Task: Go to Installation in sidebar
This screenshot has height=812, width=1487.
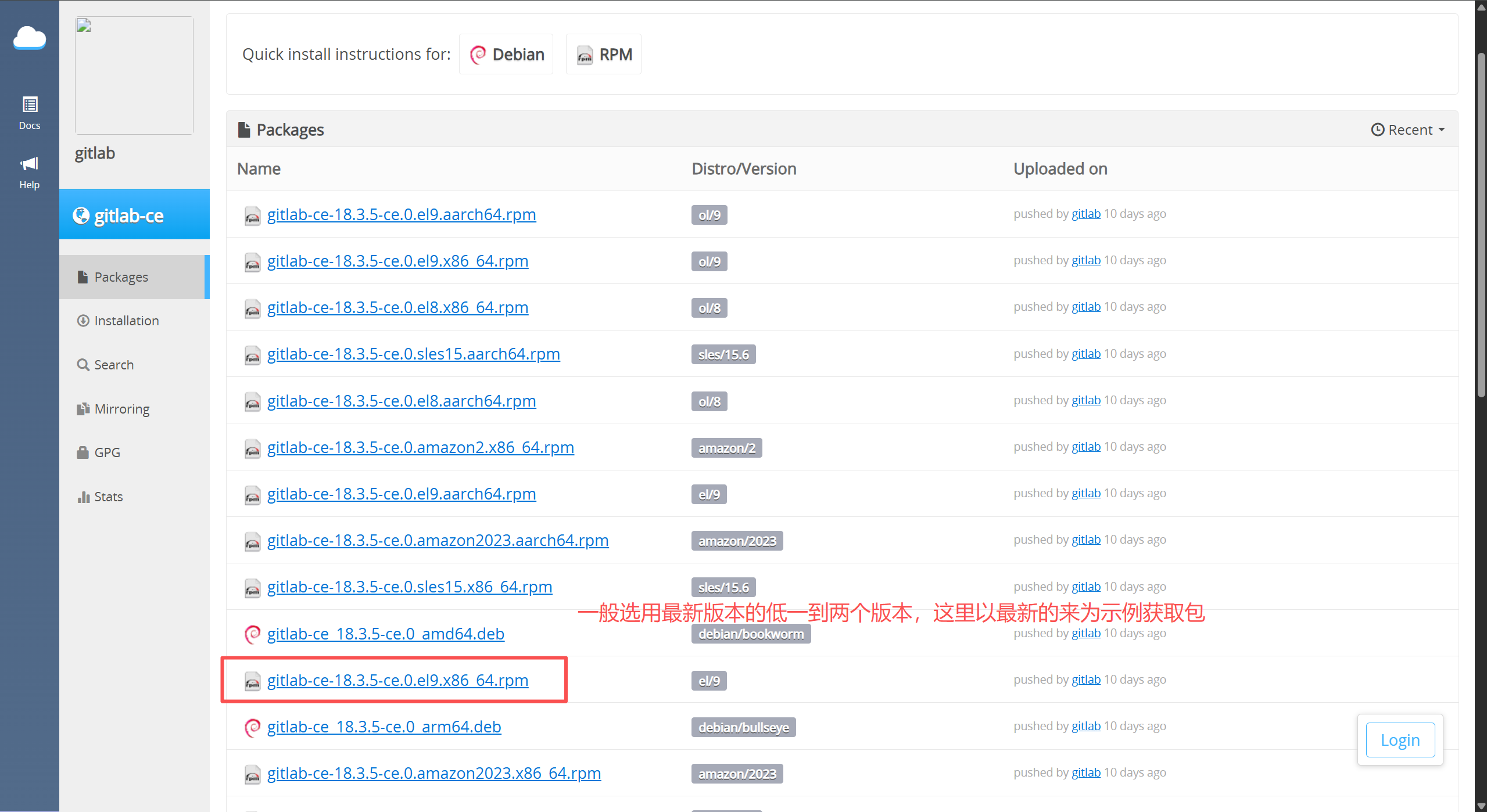Action: (x=126, y=321)
